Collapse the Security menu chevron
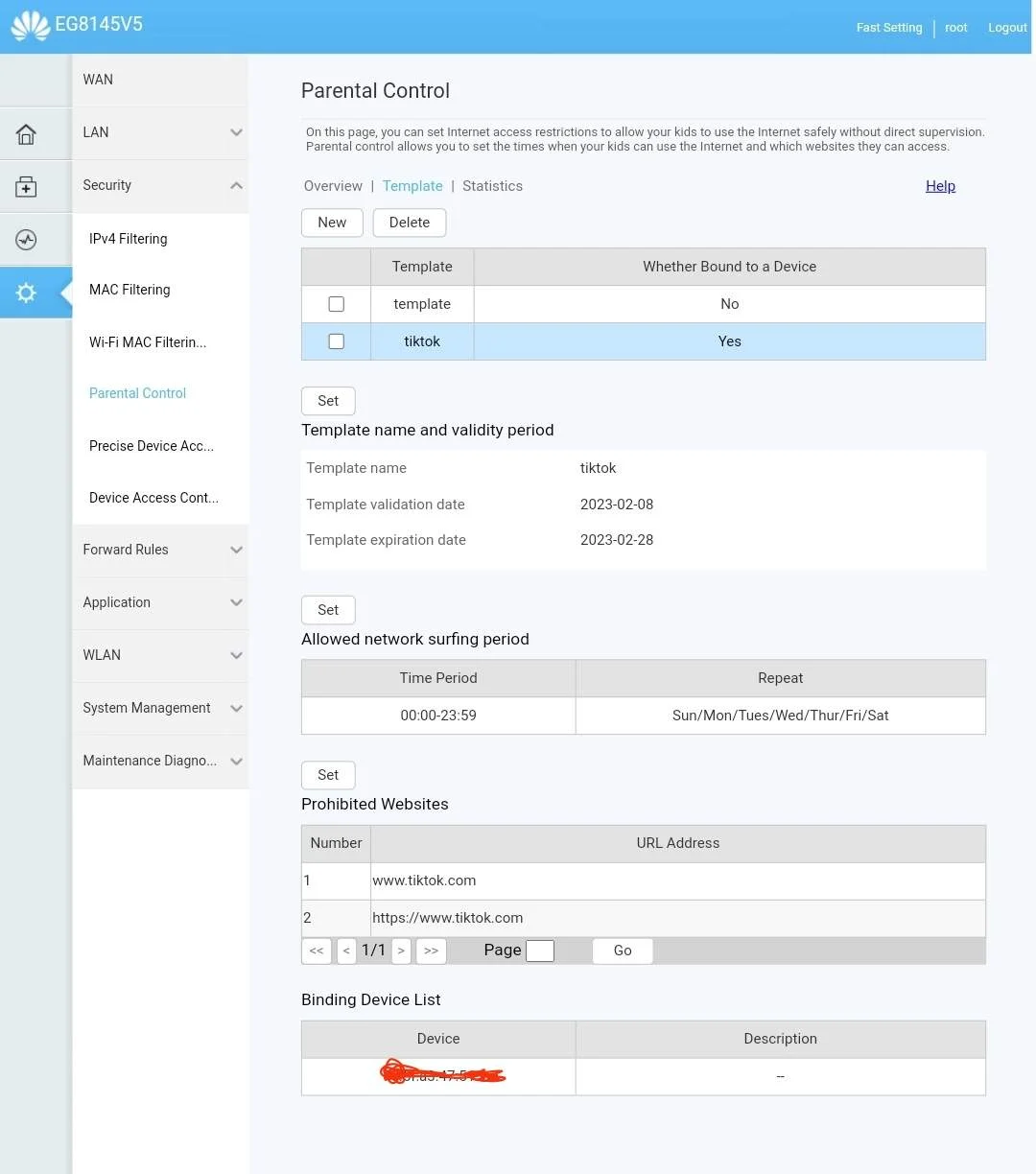Viewport: 1036px width, 1174px height. point(236,185)
